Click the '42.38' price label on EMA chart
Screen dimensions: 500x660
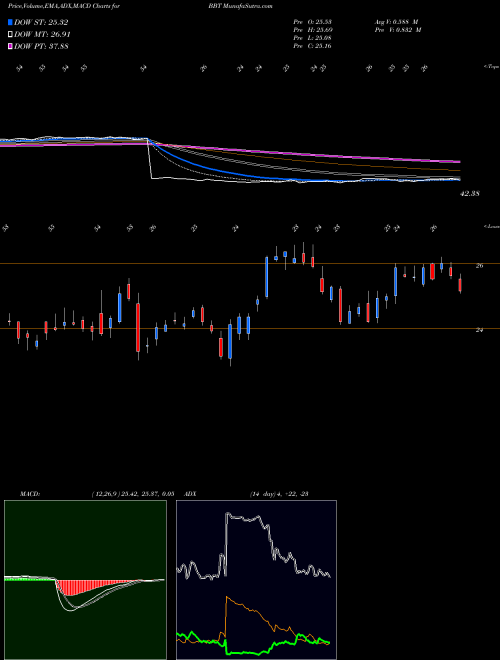pos(470,194)
